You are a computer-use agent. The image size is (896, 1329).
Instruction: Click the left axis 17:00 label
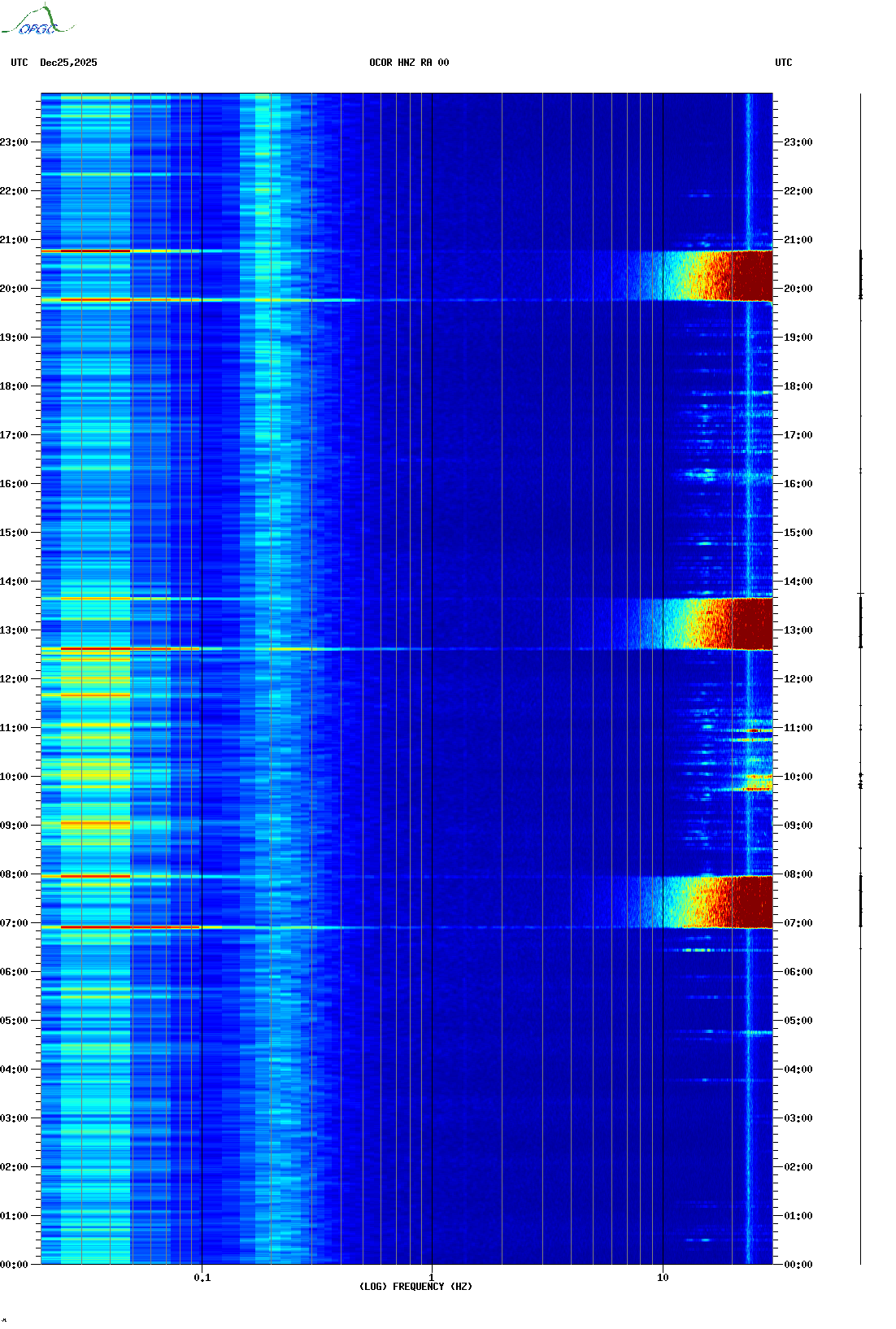click(14, 435)
